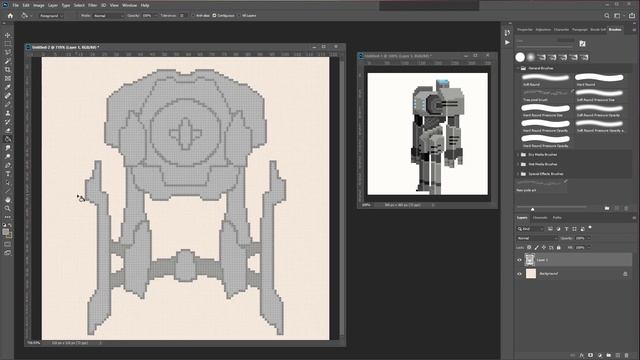Open the layer filter Kind dropdown
The height and width of the screenshot is (360, 640).
(531, 229)
